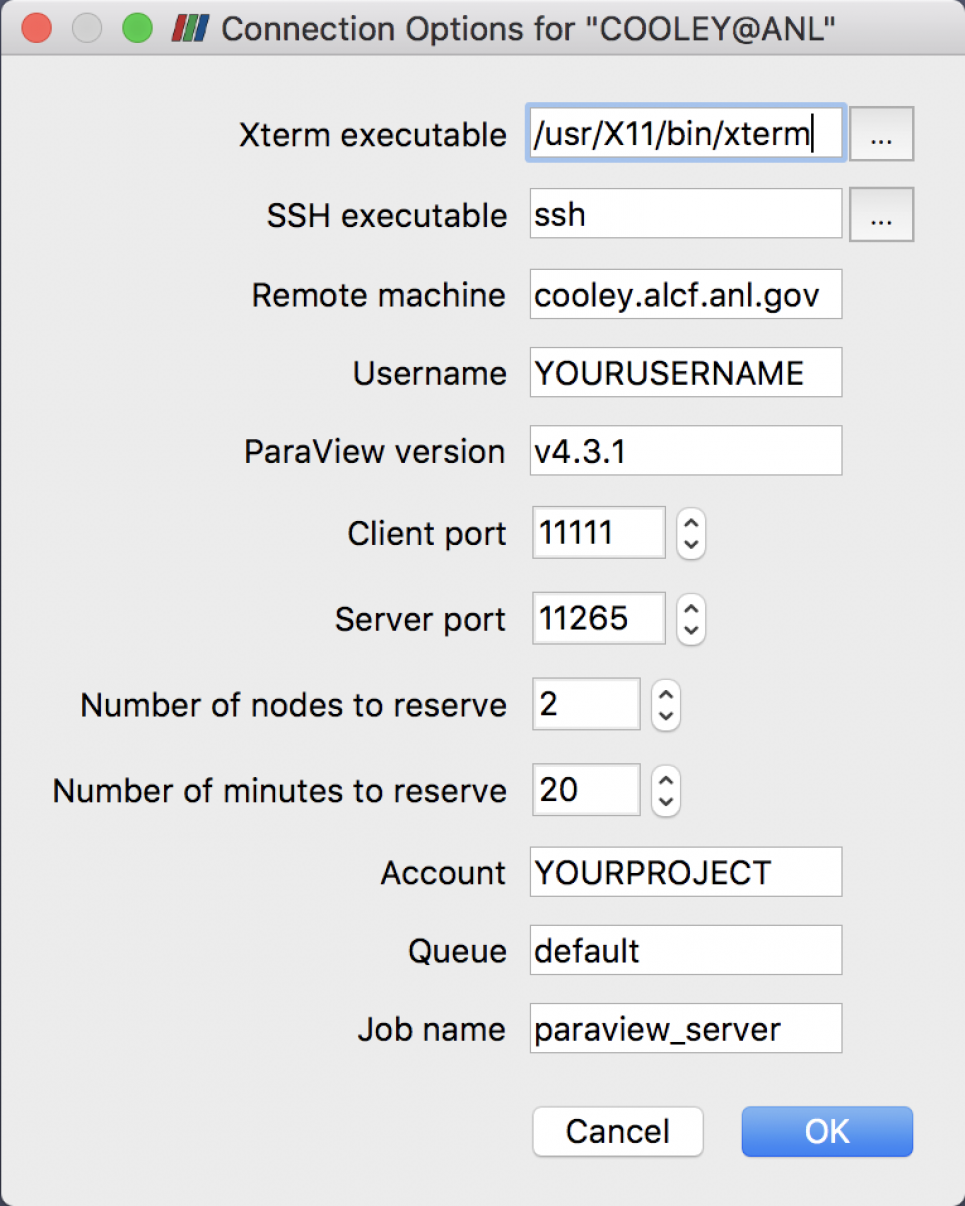Click browse button next to SSH executable
This screenshot has height=1206, width=965.
coord(881,215)
